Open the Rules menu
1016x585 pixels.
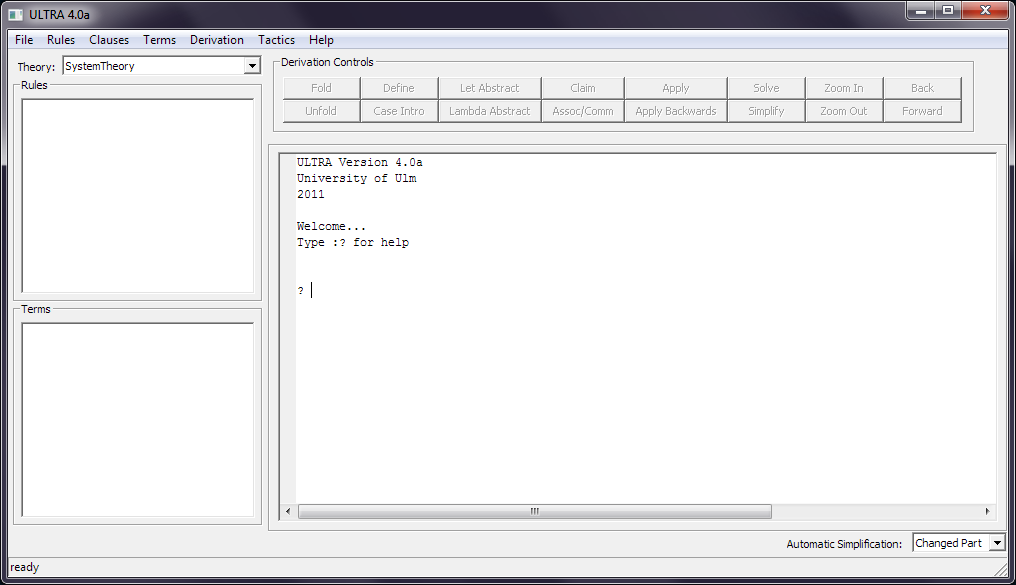(61, 40)
